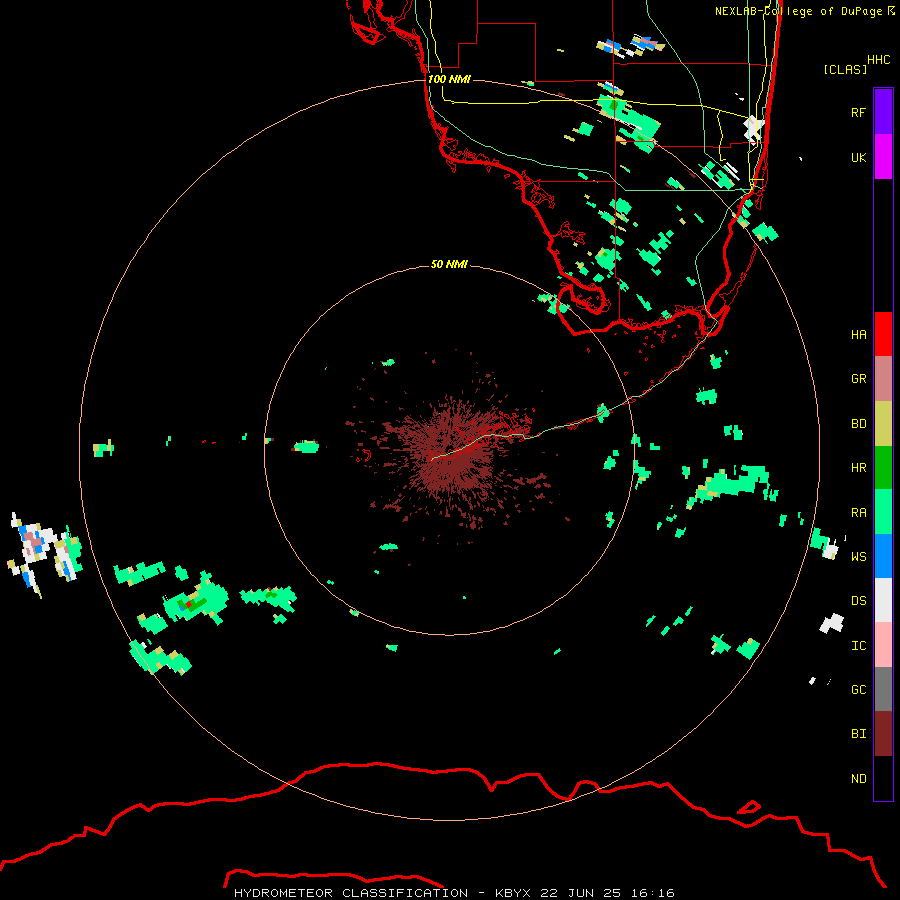
Task: Click the RF purple legend swatch
Action: pyautogui.click(x=883, y=112)
